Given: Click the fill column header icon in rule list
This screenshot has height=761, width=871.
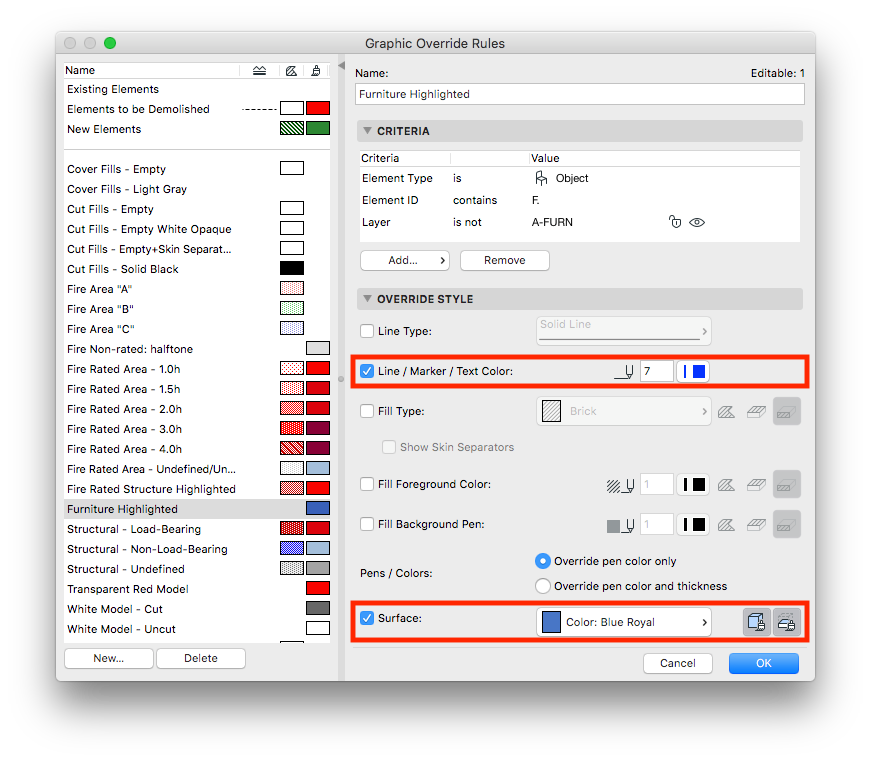Looking at the screenshot, I should pyautogui.click(x=291, y=71).
